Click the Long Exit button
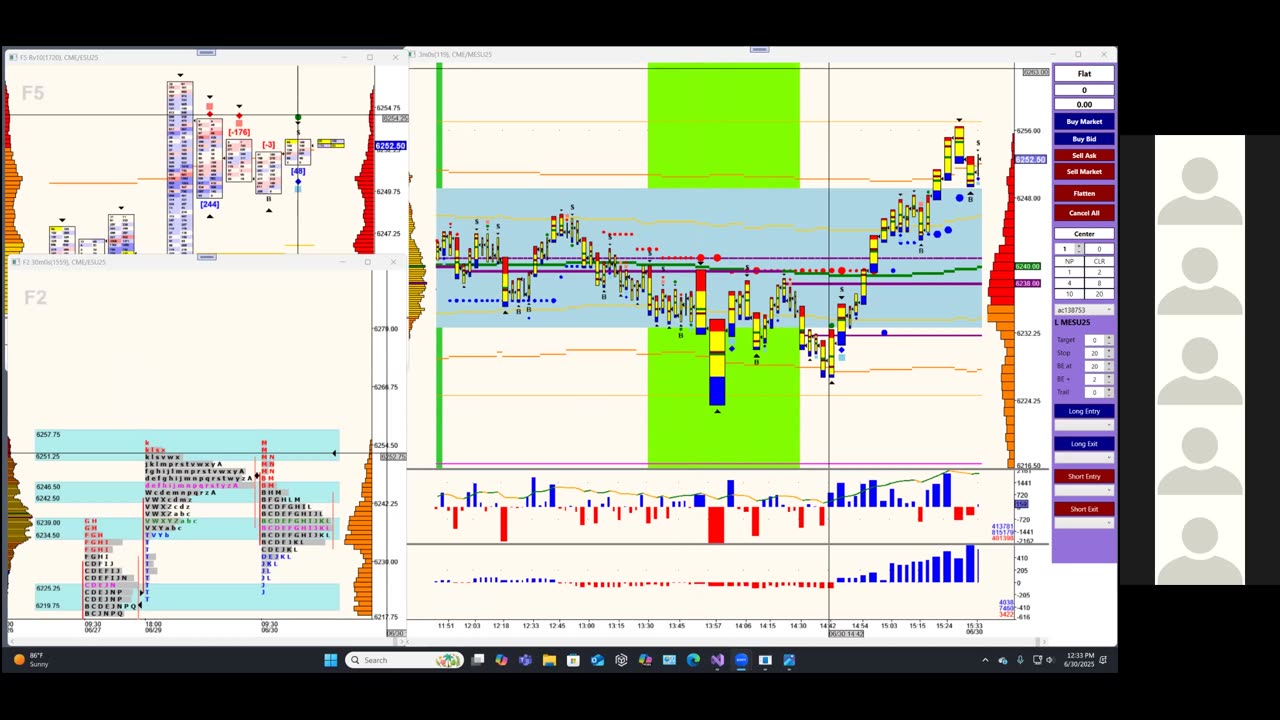This screenshot has height=720, width=1280. 1084,444
